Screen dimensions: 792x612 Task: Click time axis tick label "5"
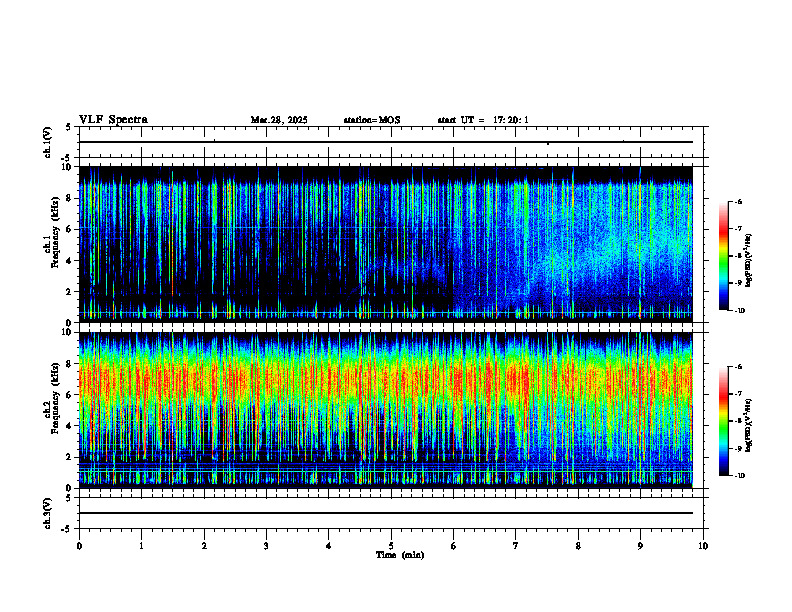(x=391, y=546)
